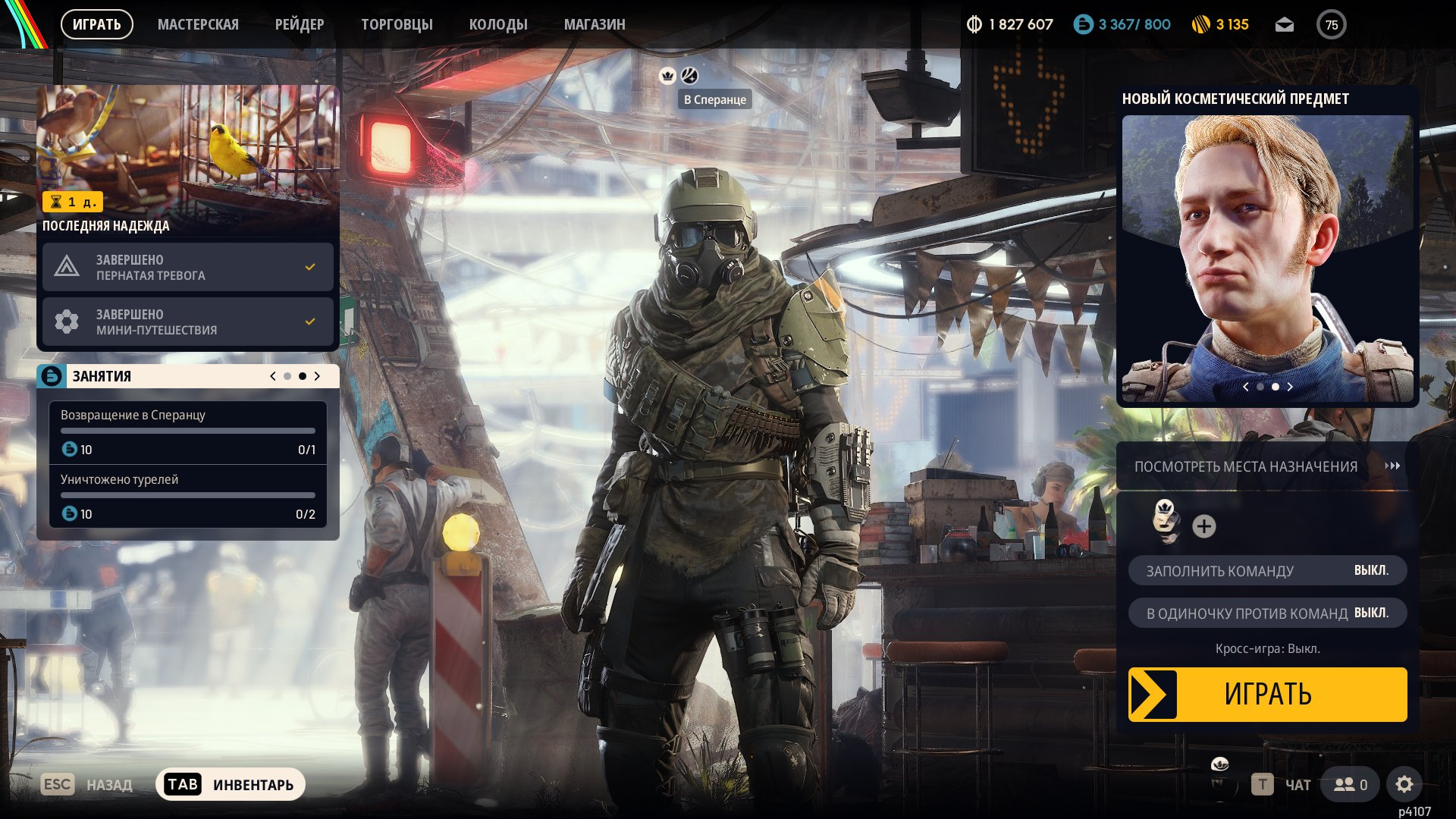Click progress bar for Возвращение в Сперанцу

tap(188, 431)
